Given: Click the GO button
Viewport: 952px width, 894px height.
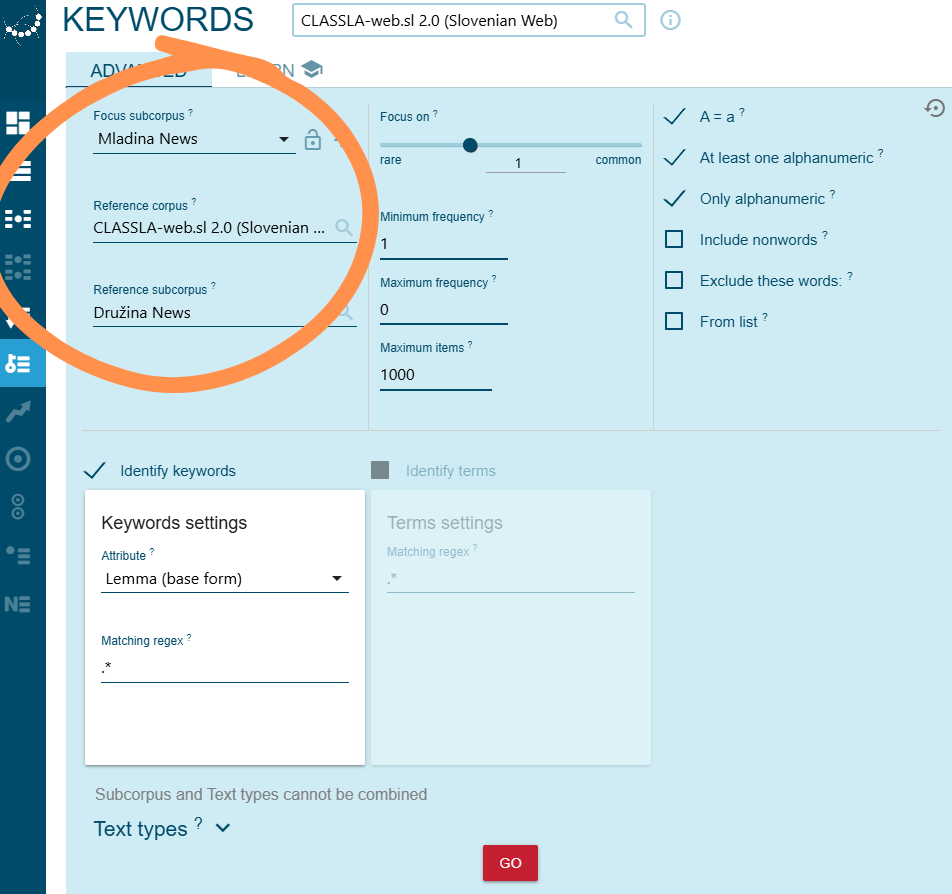Looking at the screenshot, I should 510,862.
